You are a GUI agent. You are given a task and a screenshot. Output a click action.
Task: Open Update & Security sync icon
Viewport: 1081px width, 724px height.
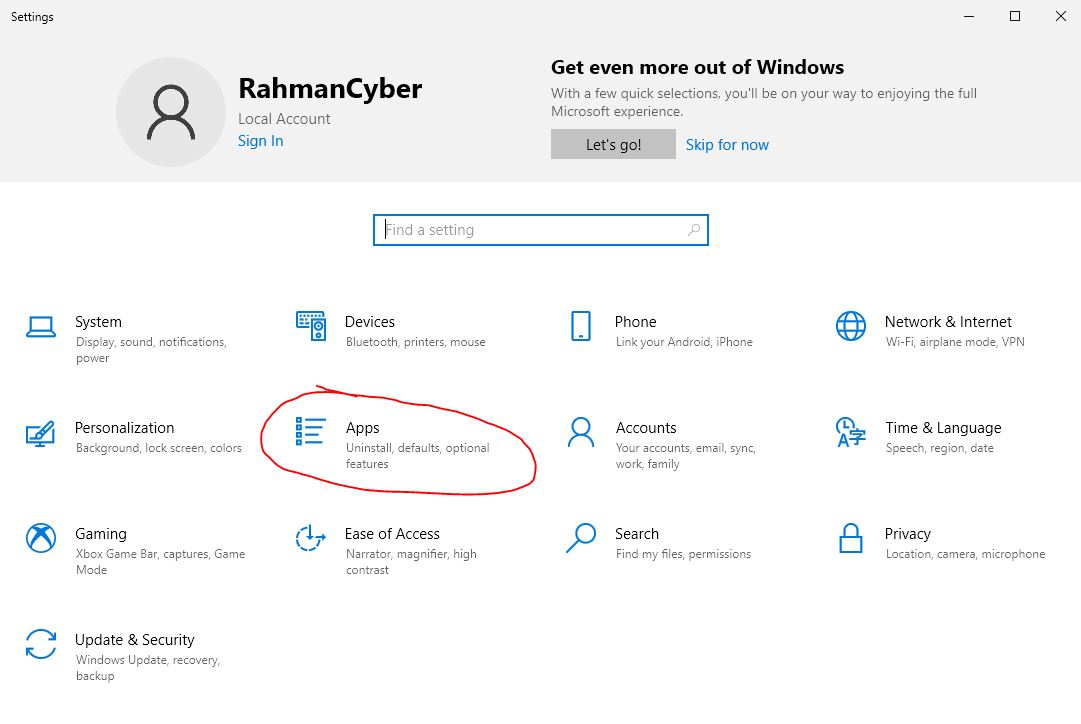[x=41, y=644]
